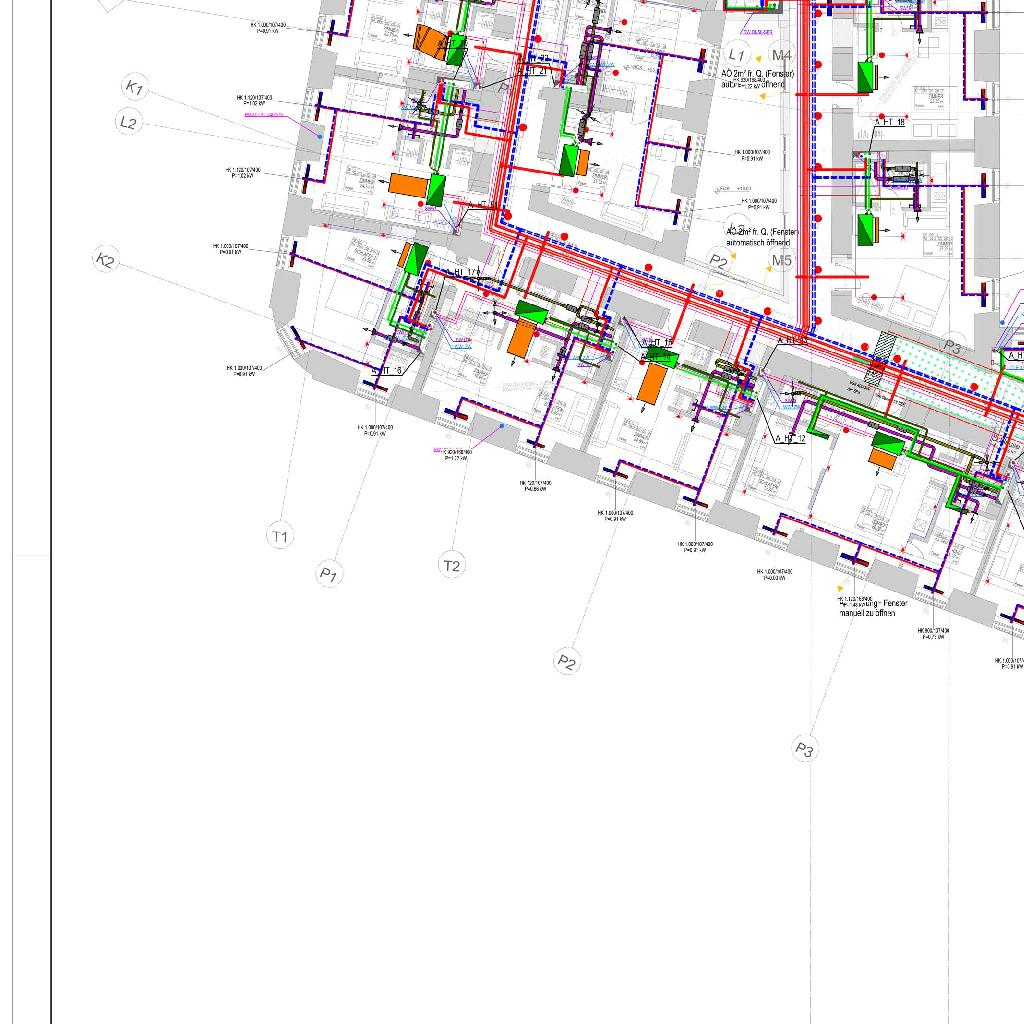Image resolution: width=1024 pixels, height=1024 pixels.
Task: Click the 'automatisch öffnend' note near M5
Action: click(758, 242)
